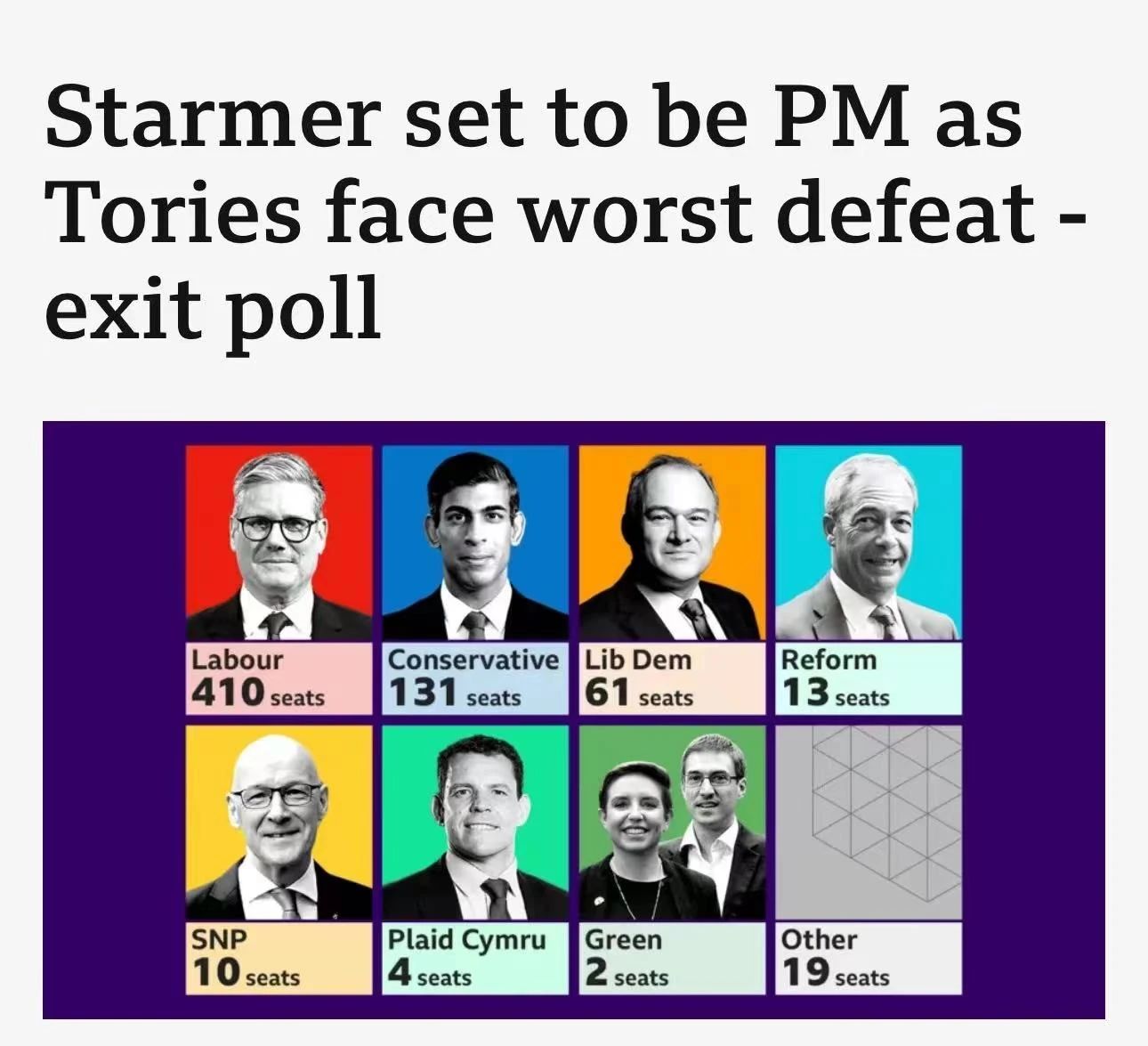Image resolution: width=1148 pixels, height=1046 pixels.
Task: Click the Reform 13 seats label
Action: click(x=869, y=678)
